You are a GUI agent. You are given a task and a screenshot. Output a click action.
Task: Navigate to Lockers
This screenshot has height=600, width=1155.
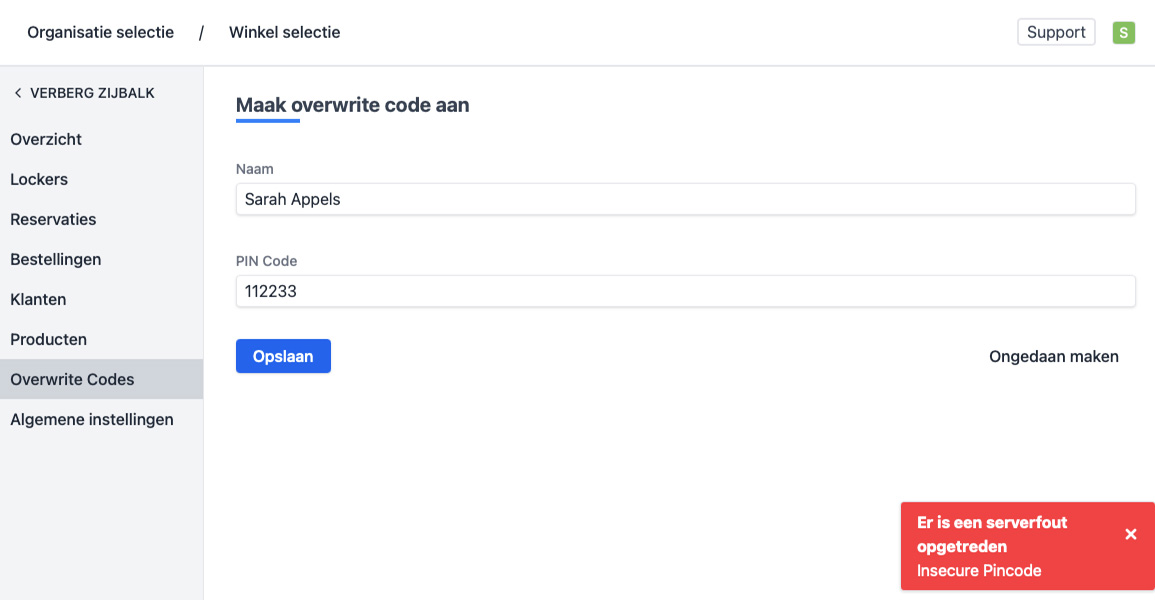tap(39, 179)
